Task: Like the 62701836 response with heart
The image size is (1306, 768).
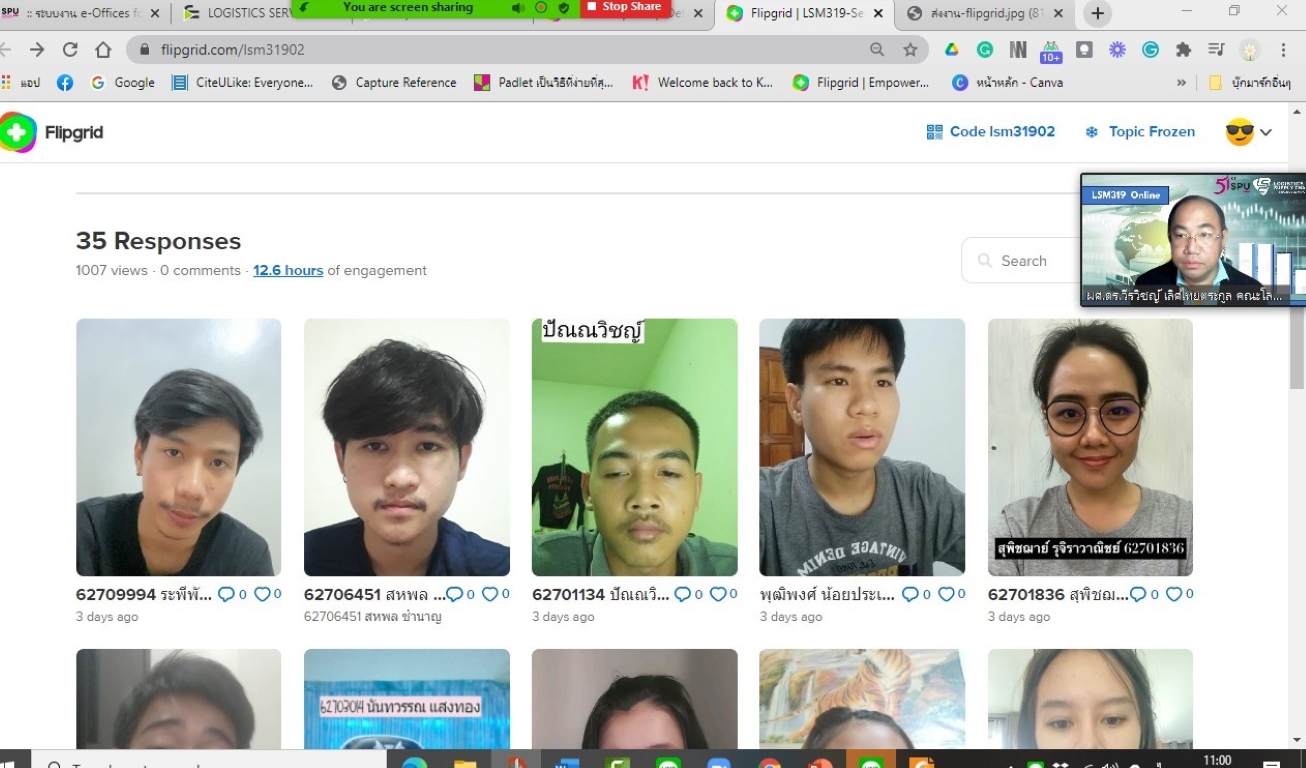Action: 1174,594
